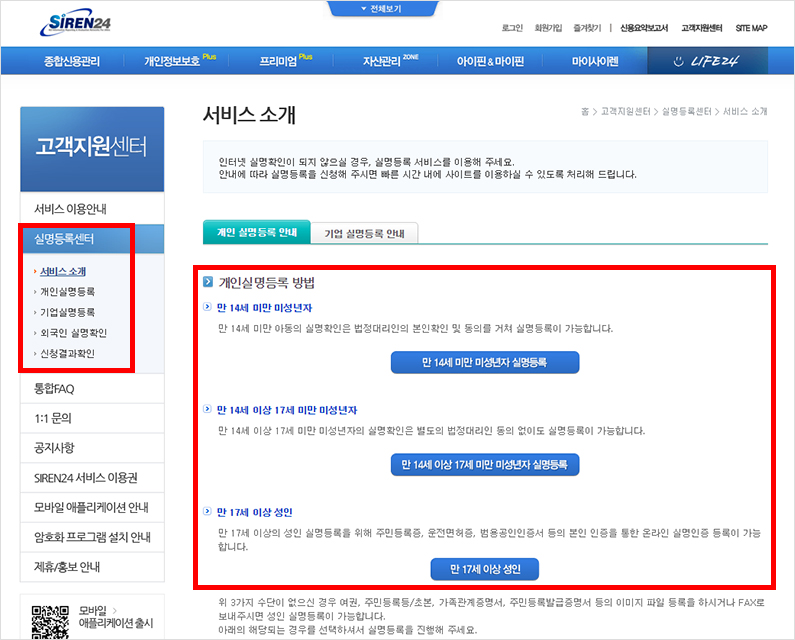Open the 통합FAQ sidebar item
The image size is (795, 640).
[54, 387]
